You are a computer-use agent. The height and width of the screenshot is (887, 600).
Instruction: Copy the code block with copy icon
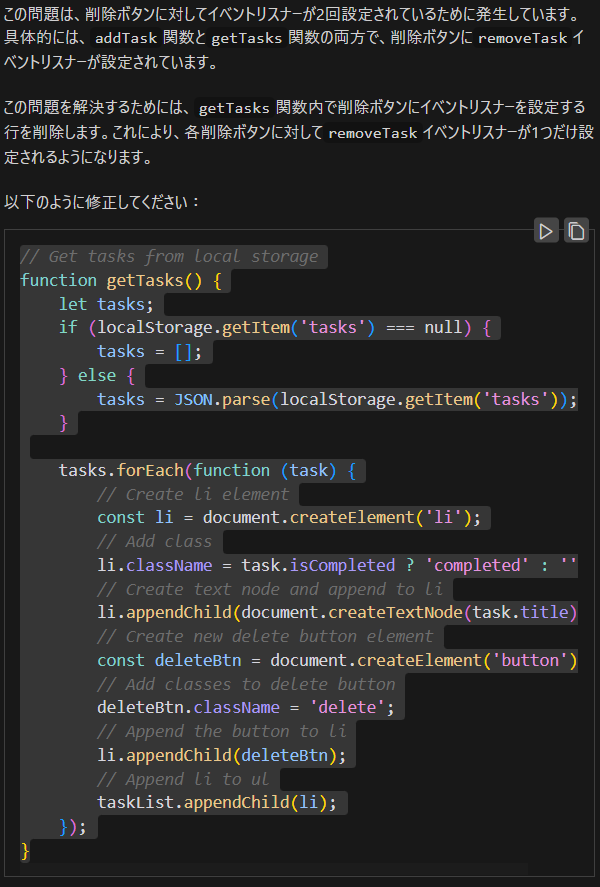pyautogui.click(x=576, y=231)
